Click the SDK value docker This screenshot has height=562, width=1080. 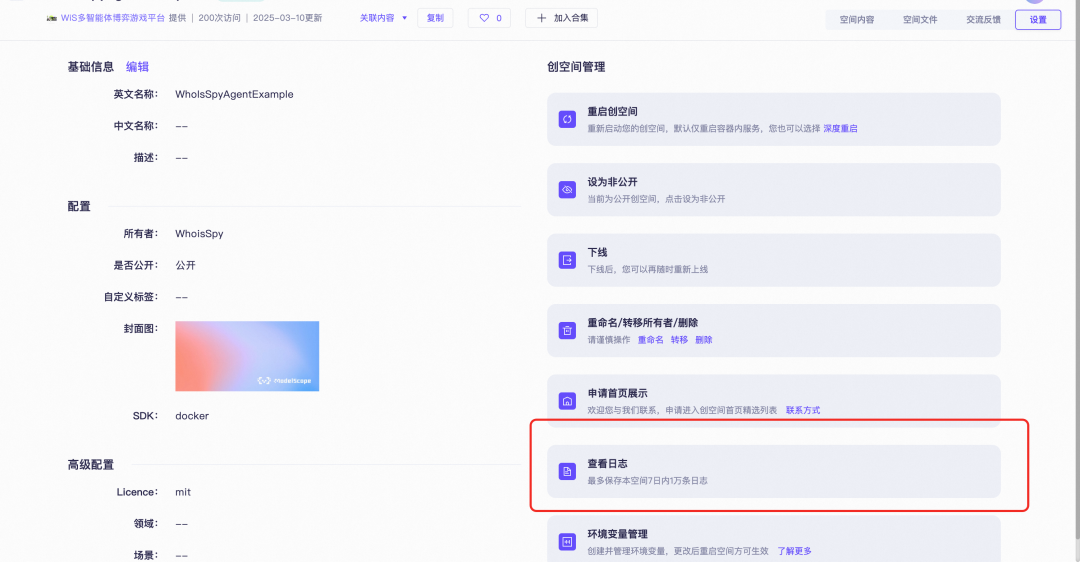pyautogui.click(x=192, y=416)
